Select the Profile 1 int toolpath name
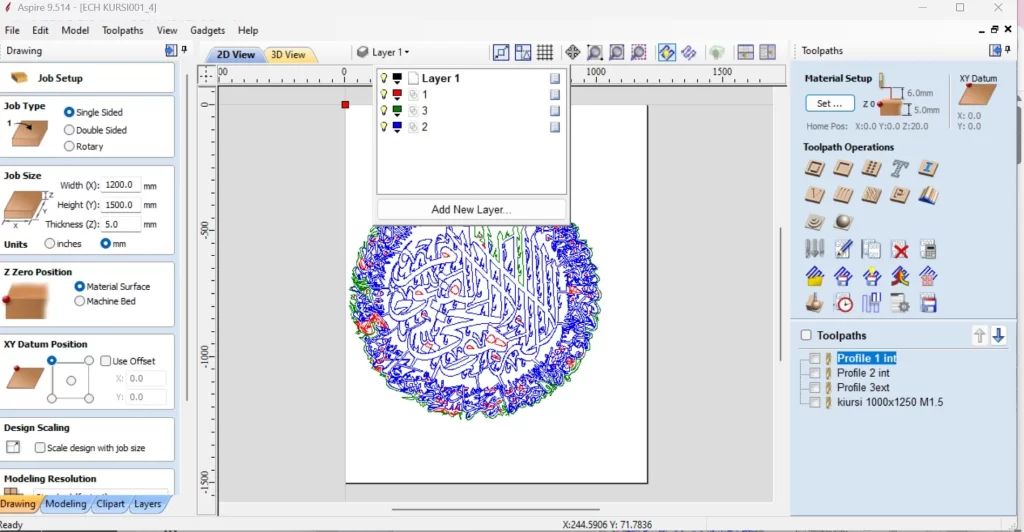This screenshot has height=532, width=1024. click(867, 358)
